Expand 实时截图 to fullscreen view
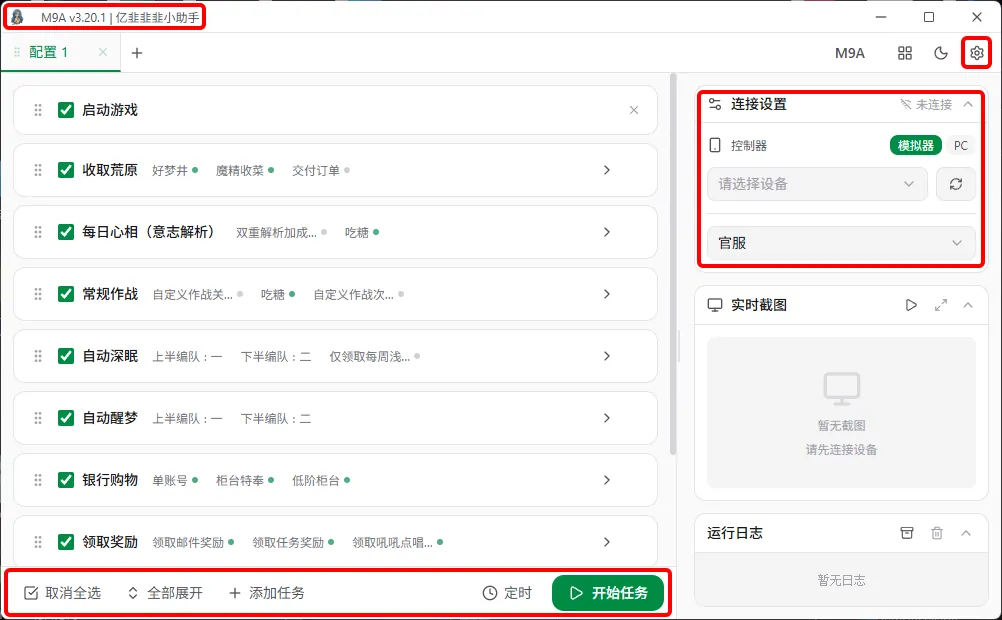1002x620 pixels. (941, 305)
